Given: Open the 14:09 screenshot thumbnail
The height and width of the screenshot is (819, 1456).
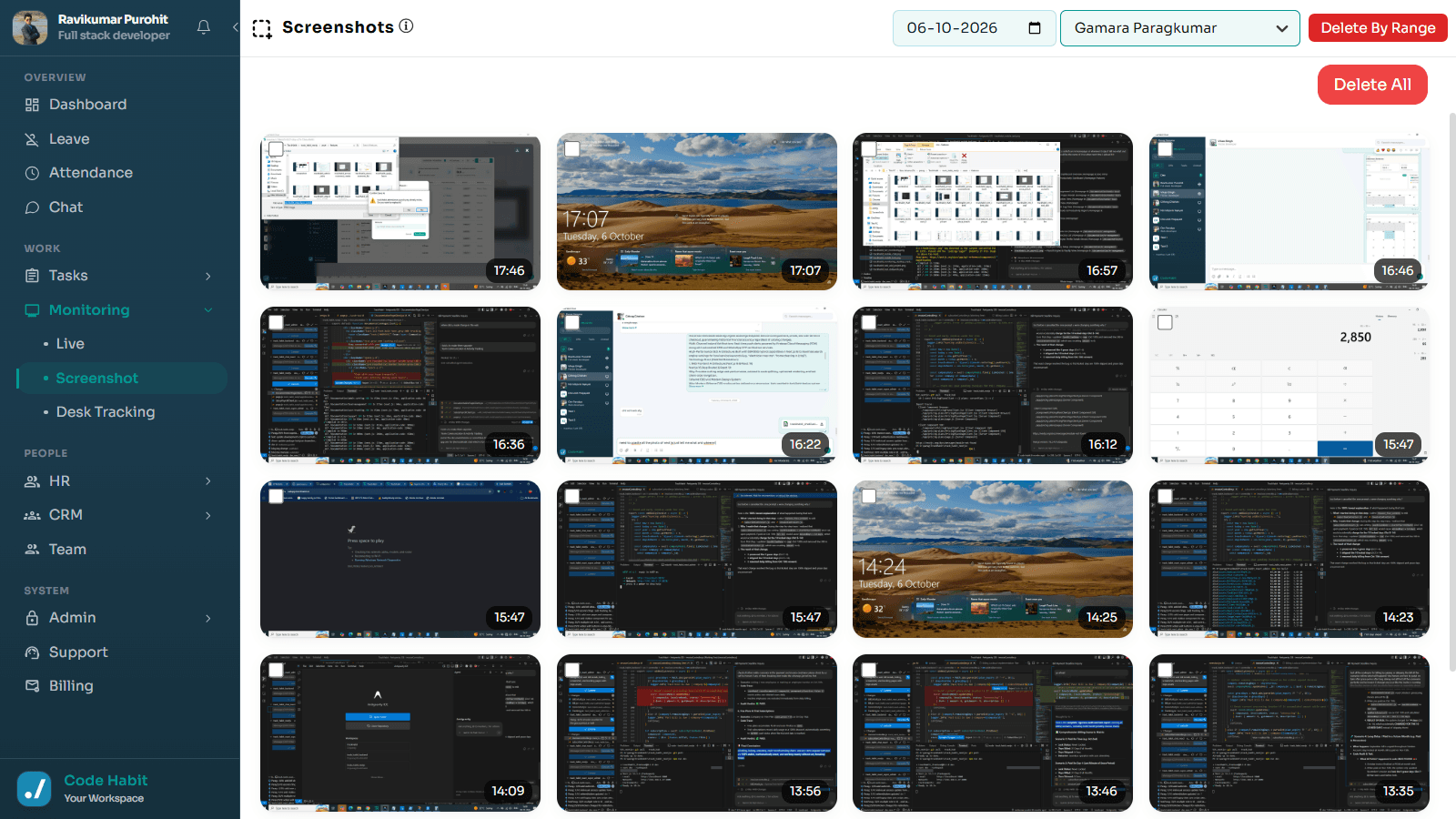Looking at the screenshot, I should coord(400,733).
